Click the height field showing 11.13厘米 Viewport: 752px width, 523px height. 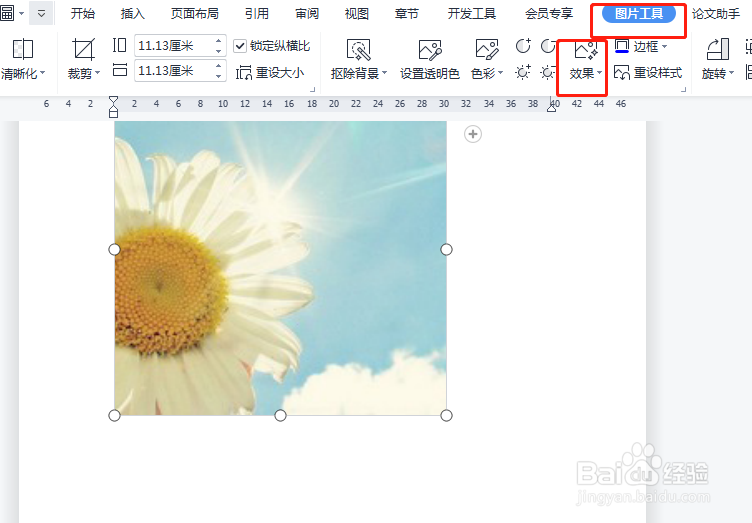173,46
